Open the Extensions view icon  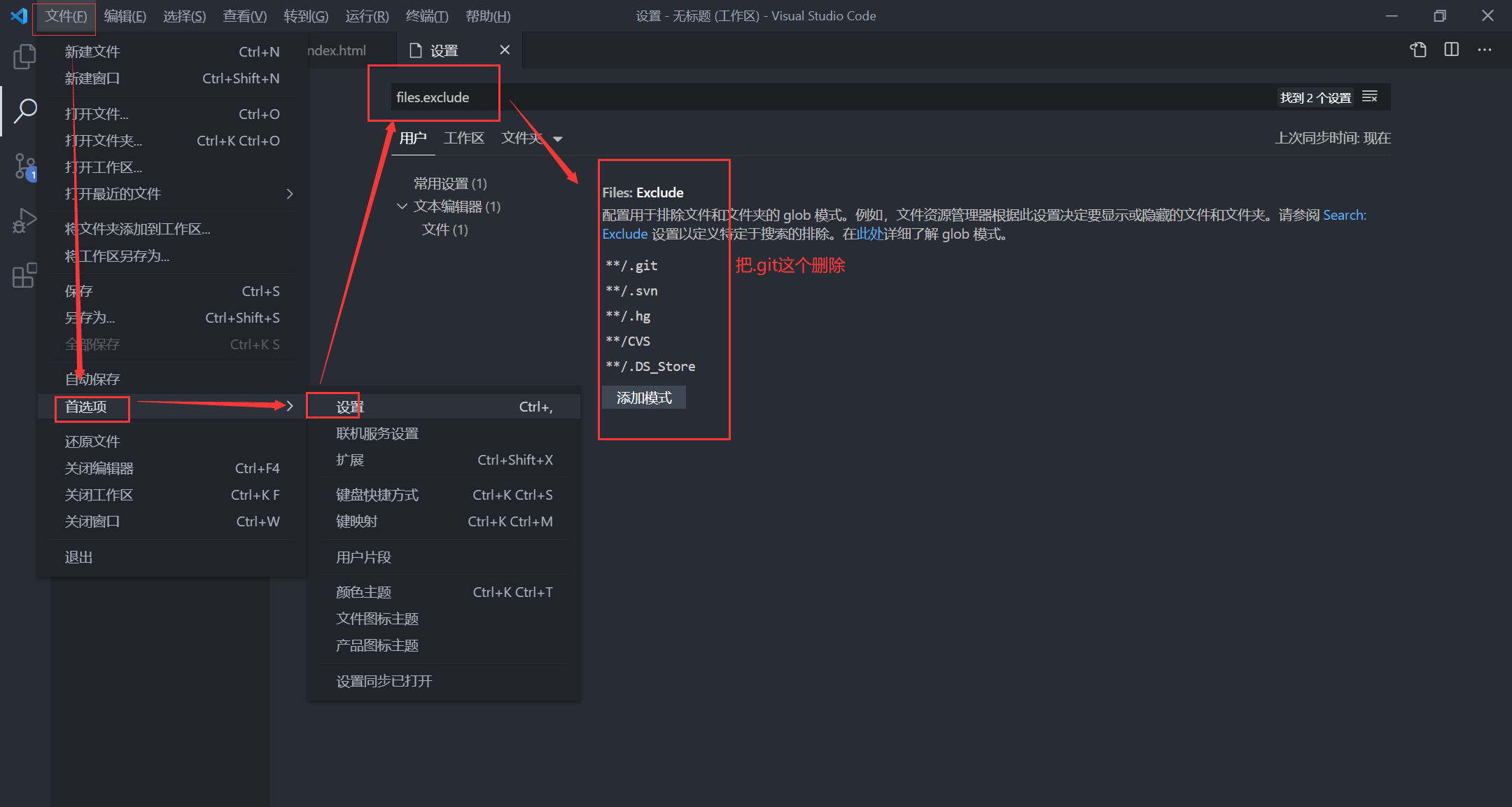(x=24, y=275)
